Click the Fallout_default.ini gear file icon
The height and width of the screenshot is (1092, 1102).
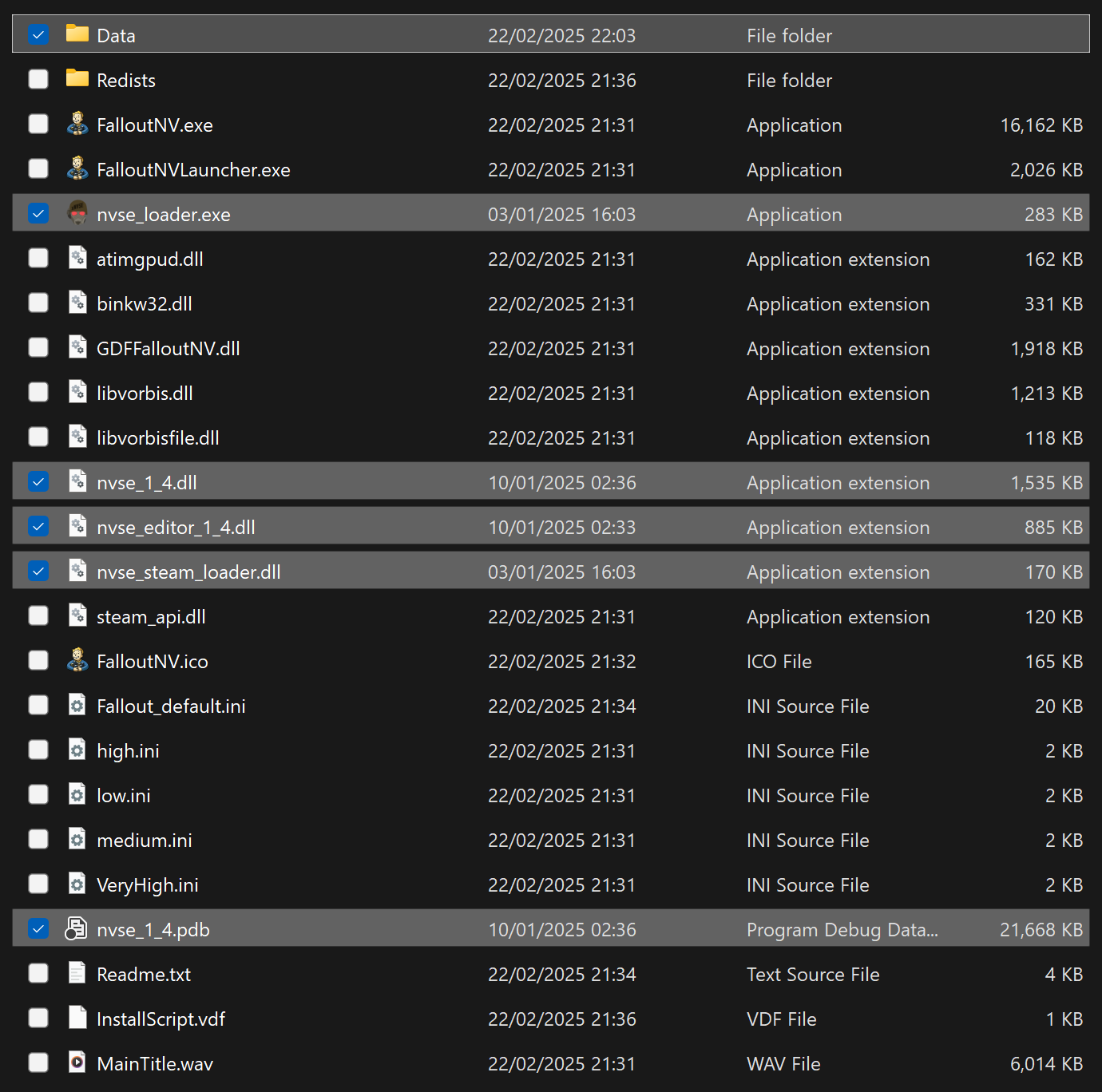77,705
